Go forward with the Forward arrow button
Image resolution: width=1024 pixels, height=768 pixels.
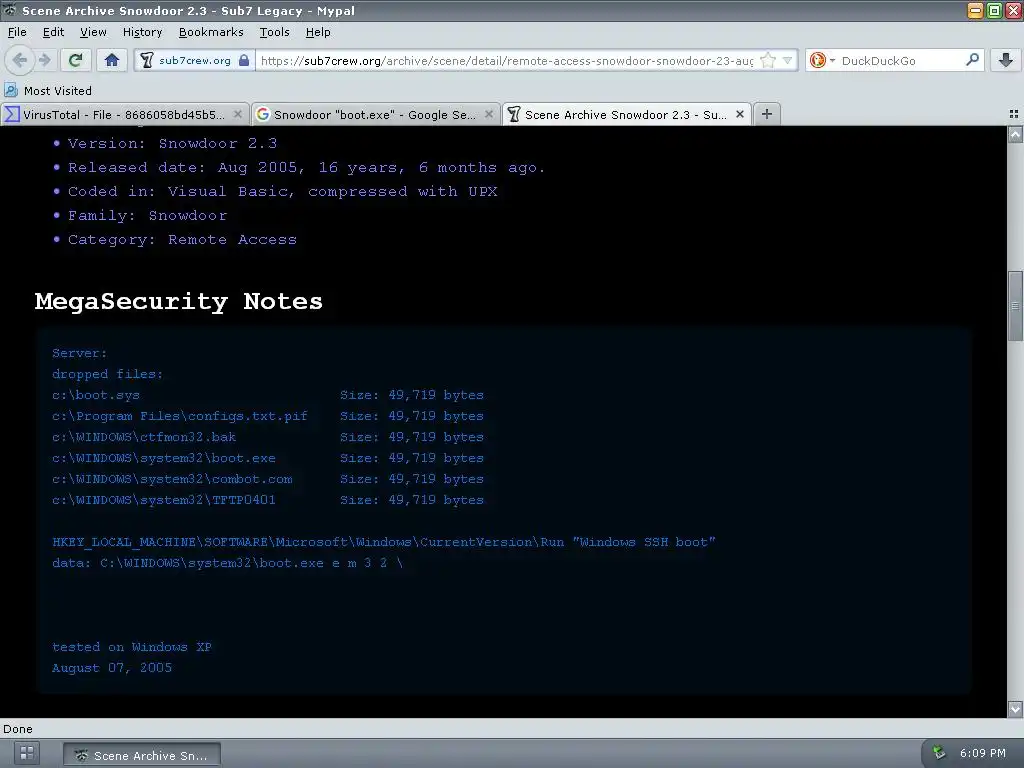tap(44, 60)
